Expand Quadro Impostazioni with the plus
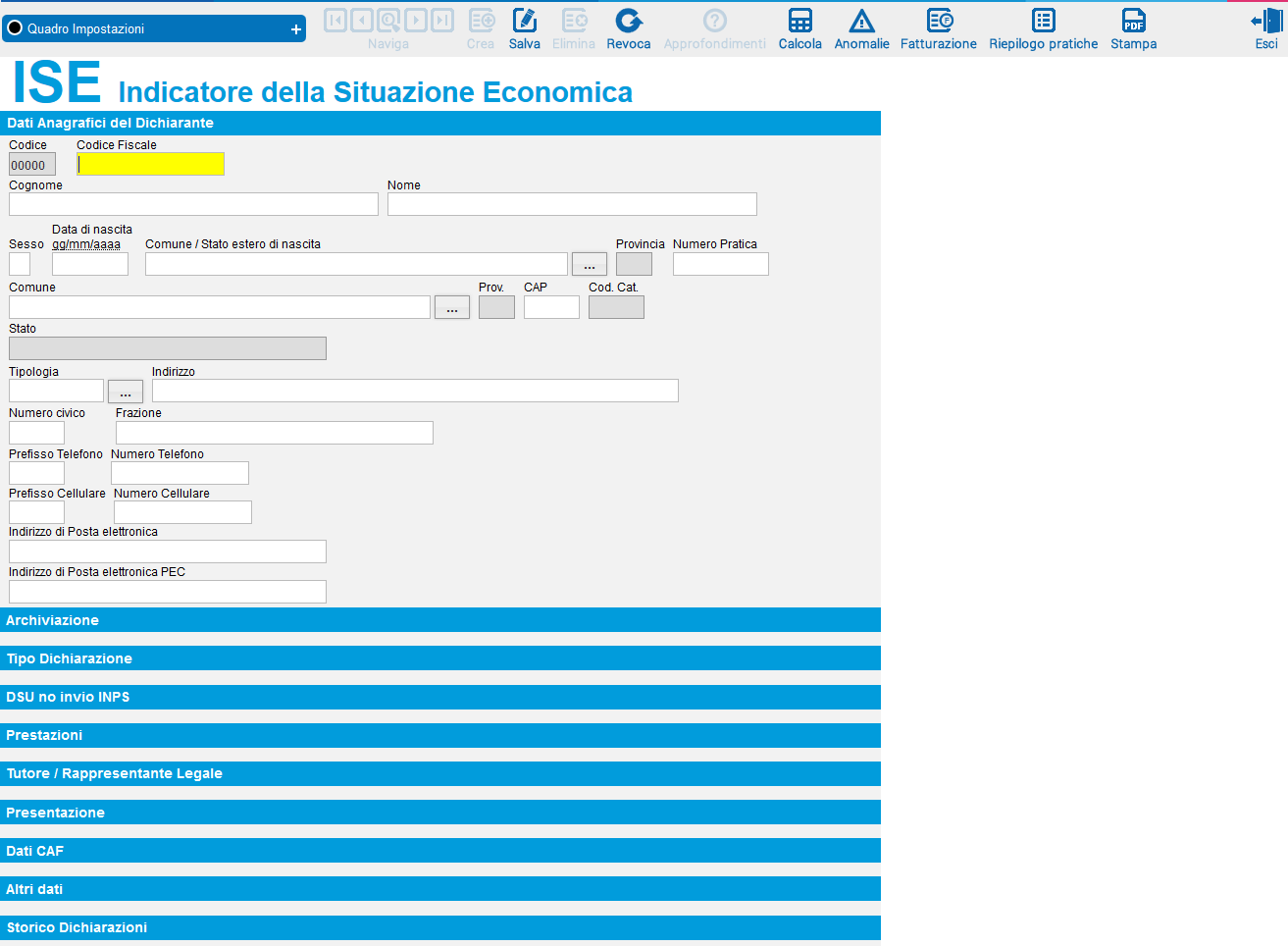The width and height of the screenshot is (1288, 946). coord(296,29)
